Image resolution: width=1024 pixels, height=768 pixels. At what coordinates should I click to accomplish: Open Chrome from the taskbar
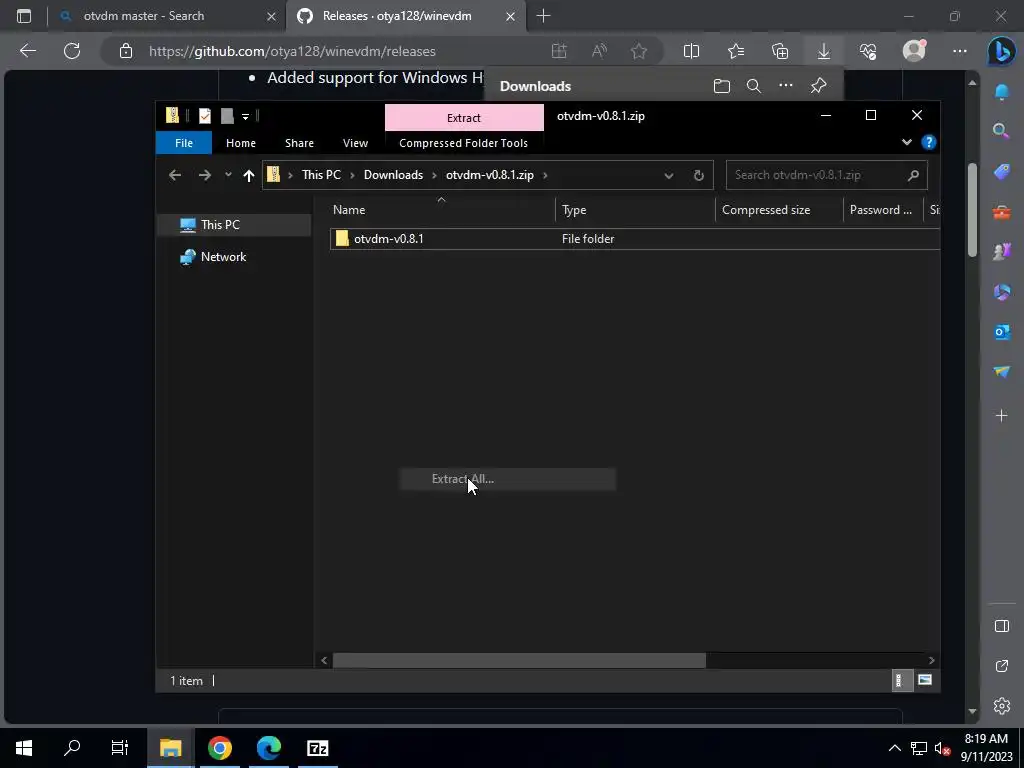click(220, 748)
